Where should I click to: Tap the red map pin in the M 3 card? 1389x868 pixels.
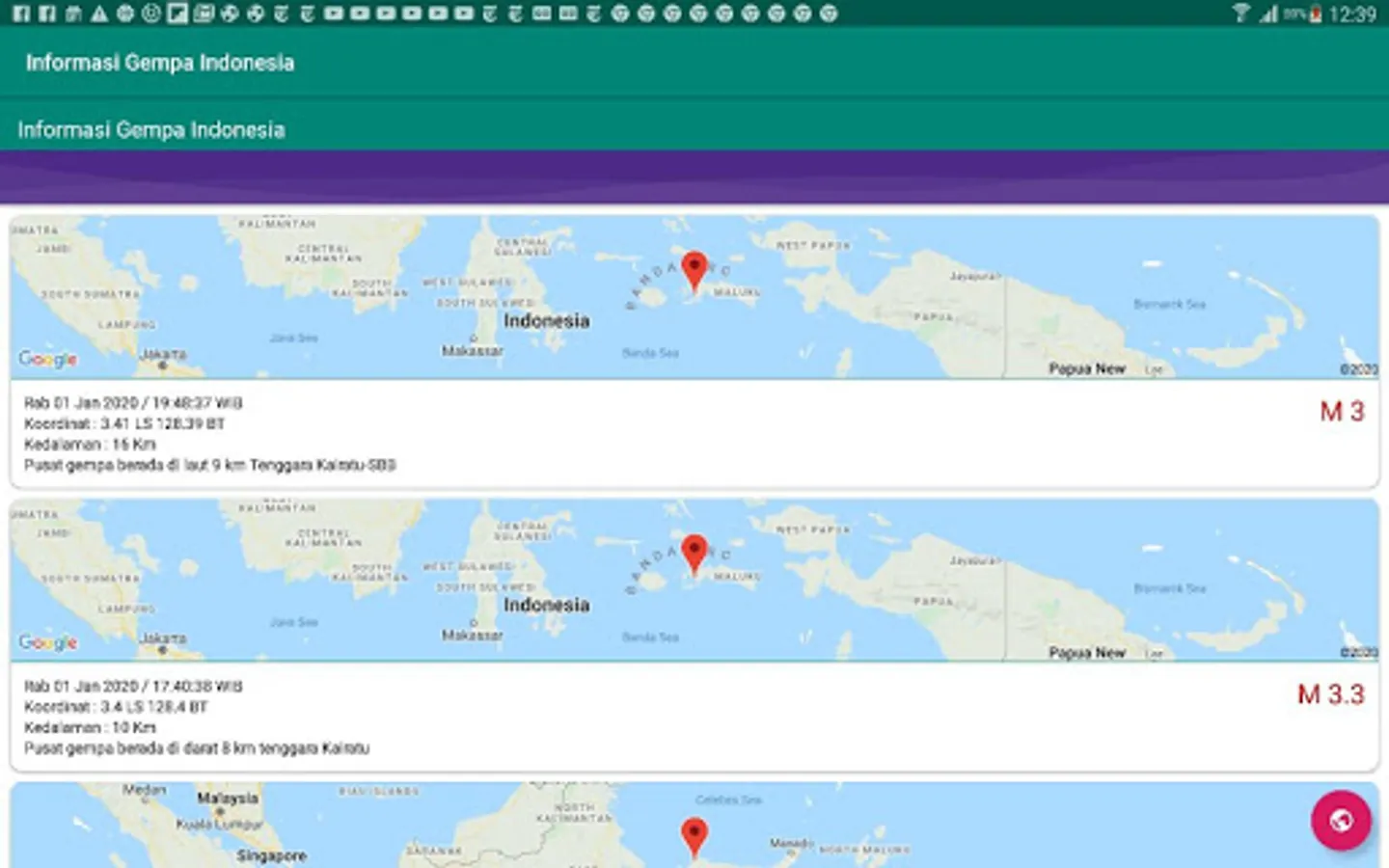(x=694, y=271)
